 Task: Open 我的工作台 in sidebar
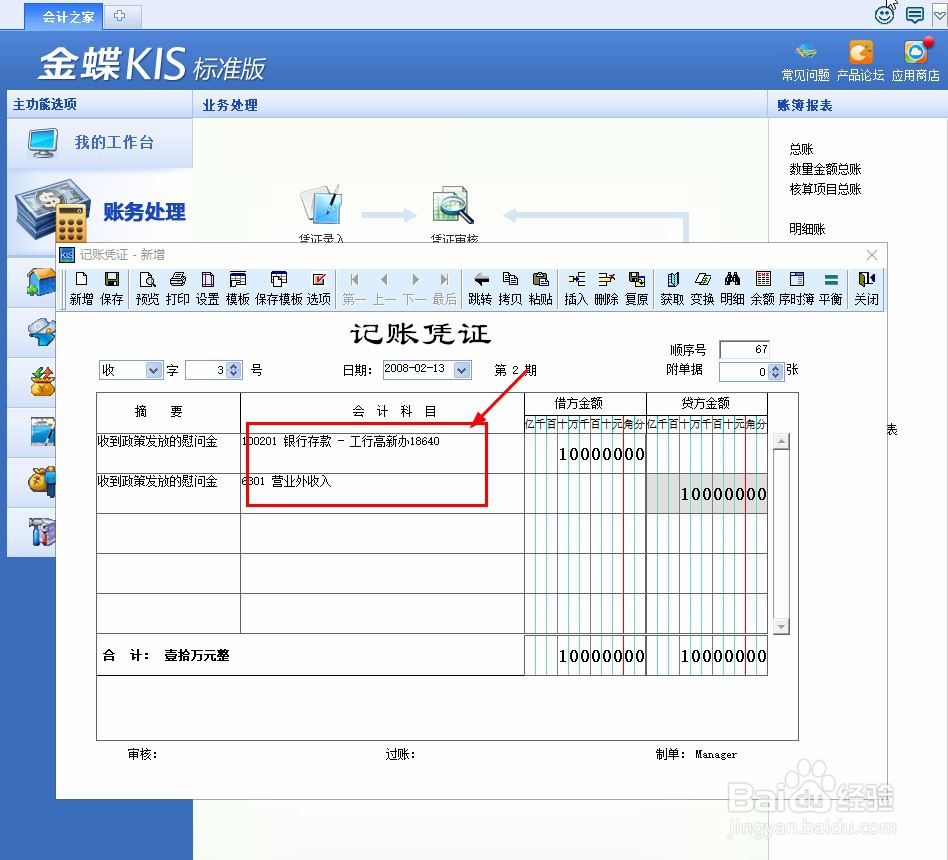pyautogui.click(x=100, y=143)
